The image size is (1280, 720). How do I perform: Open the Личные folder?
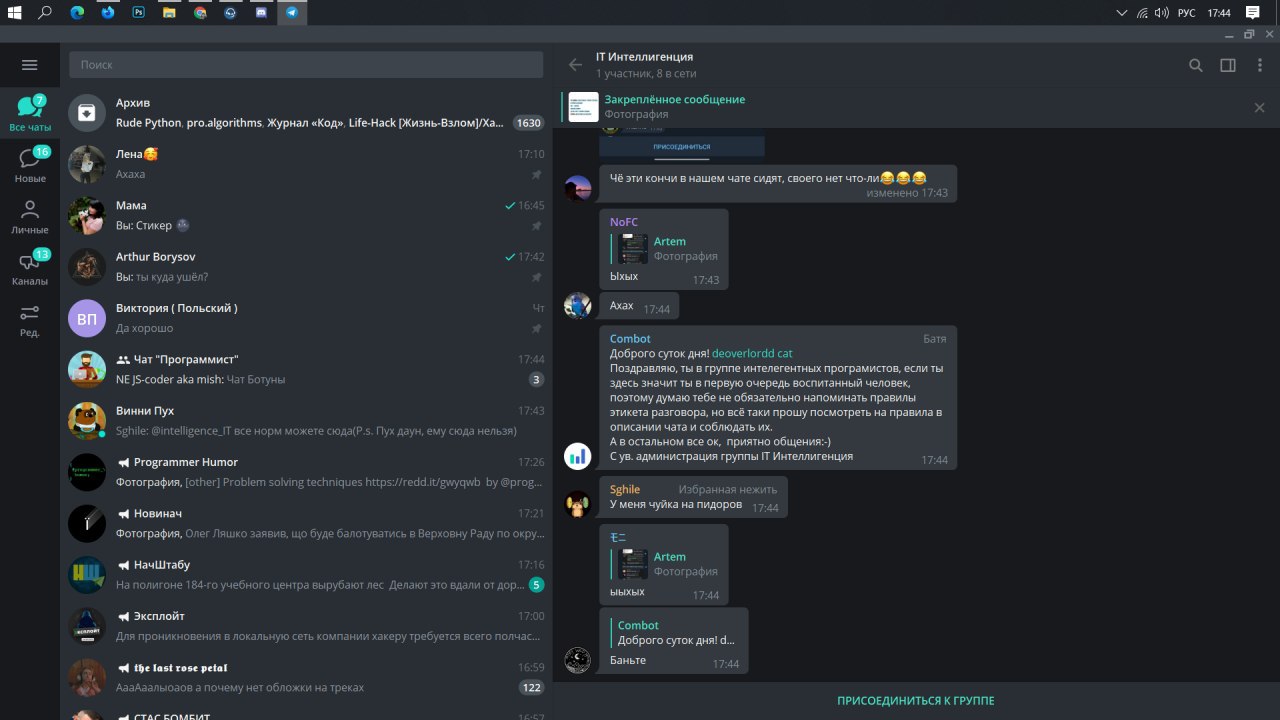30,217
